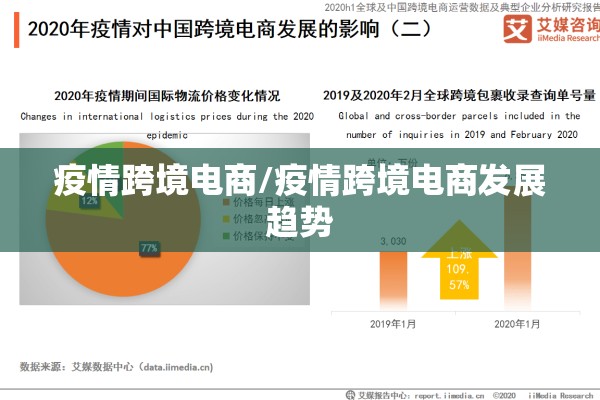
Task: Click the footer 艾媒报告中心 globe icon
Action: tap(350, 395)
